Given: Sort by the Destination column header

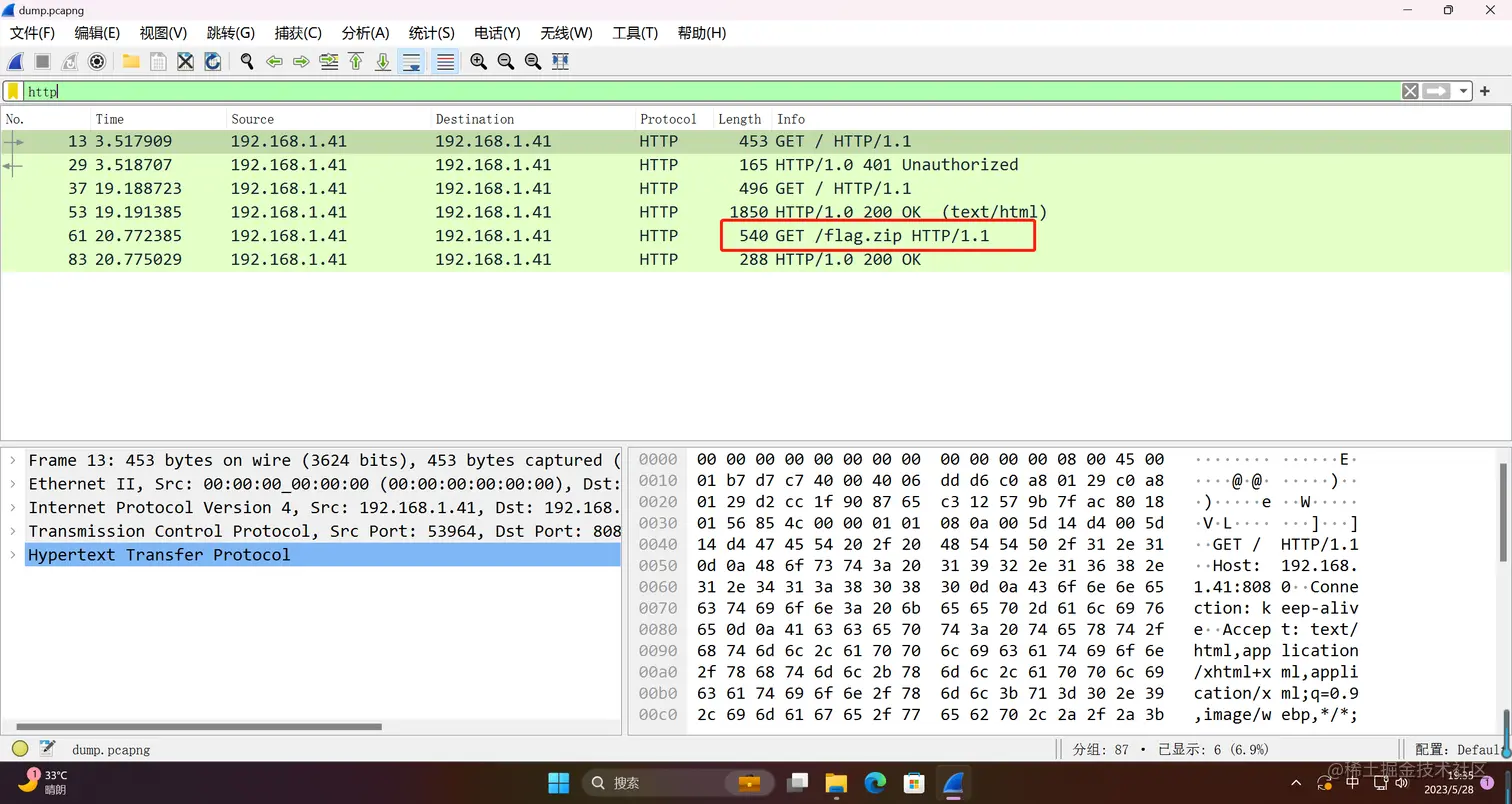Looking at the screenshot, I should click(x=533, y=119).
